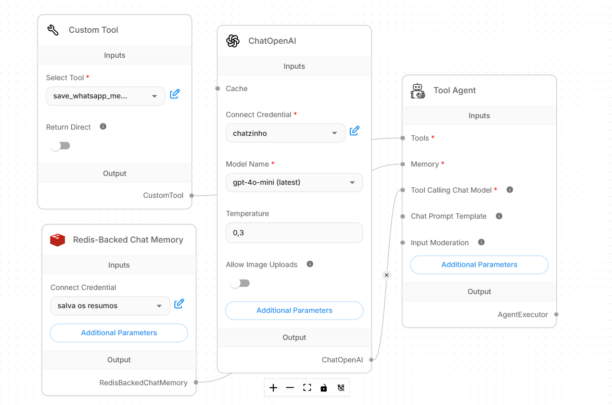The image size is (612, 405).
Task: Enable the Allow Image Uploads switch
Action: (x=240, y=283)
